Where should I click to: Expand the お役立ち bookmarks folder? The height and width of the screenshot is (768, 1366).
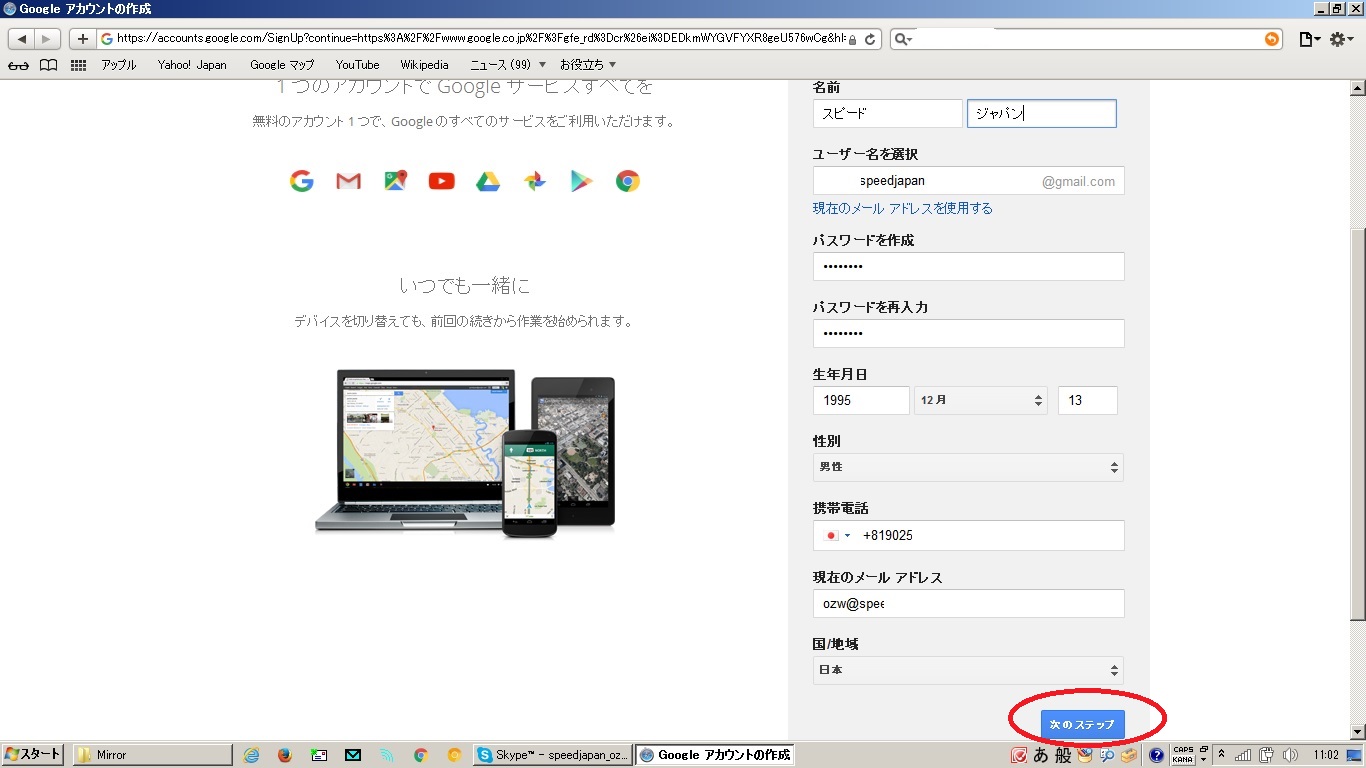(587, 65)
